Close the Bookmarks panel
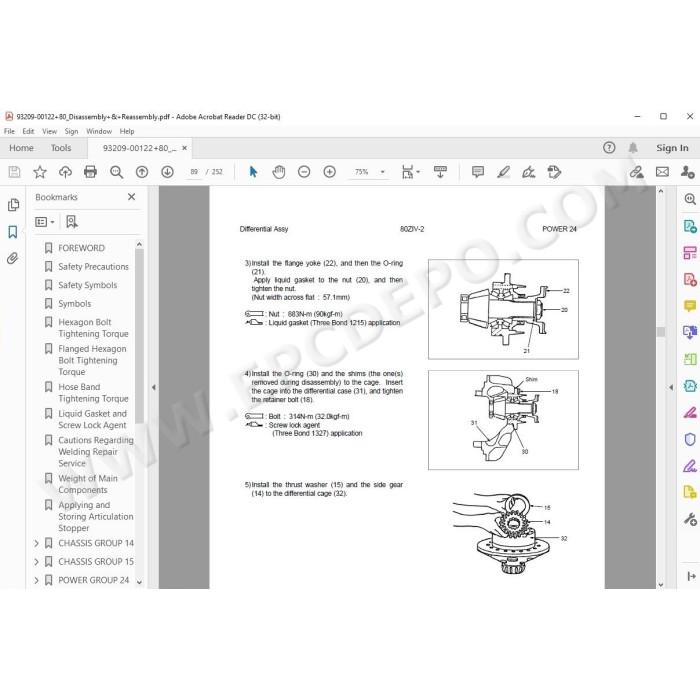700x700 pixels. pyautogui.click(x=131, y=197)
